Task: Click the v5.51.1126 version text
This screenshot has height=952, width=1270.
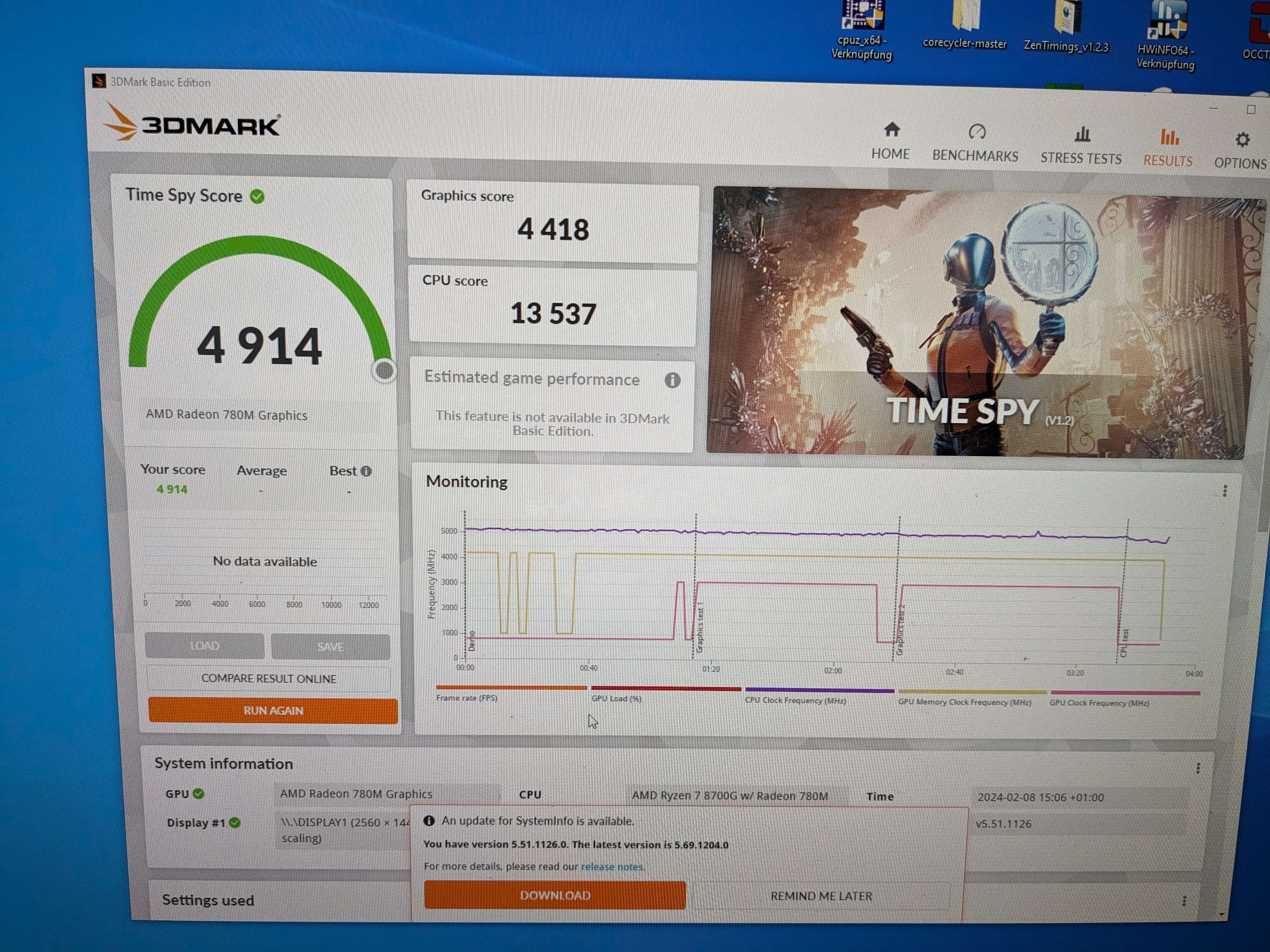Action: click(x=1003, y=824)
